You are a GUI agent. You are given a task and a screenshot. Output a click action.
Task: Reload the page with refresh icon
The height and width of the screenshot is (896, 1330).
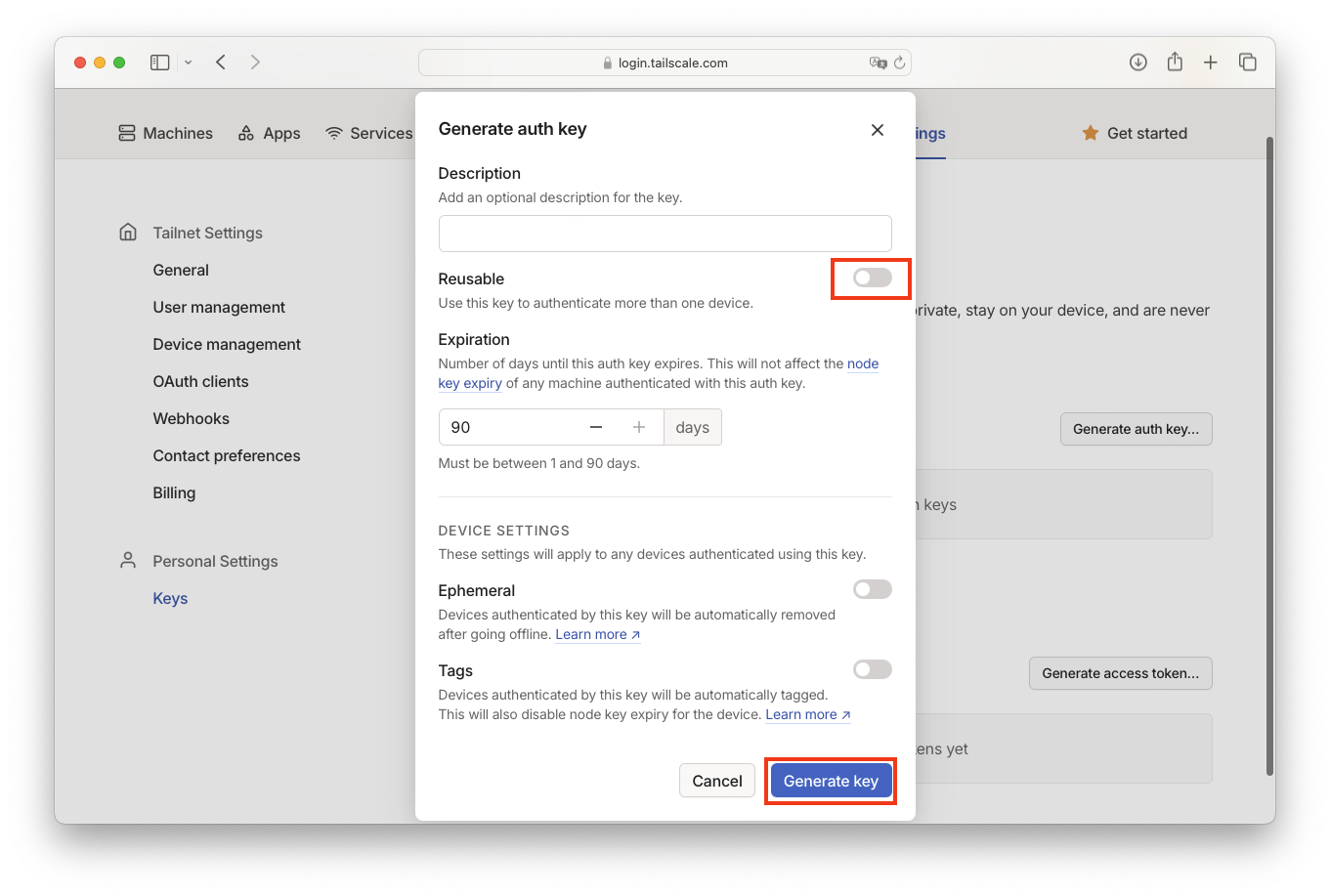[900, 63]
